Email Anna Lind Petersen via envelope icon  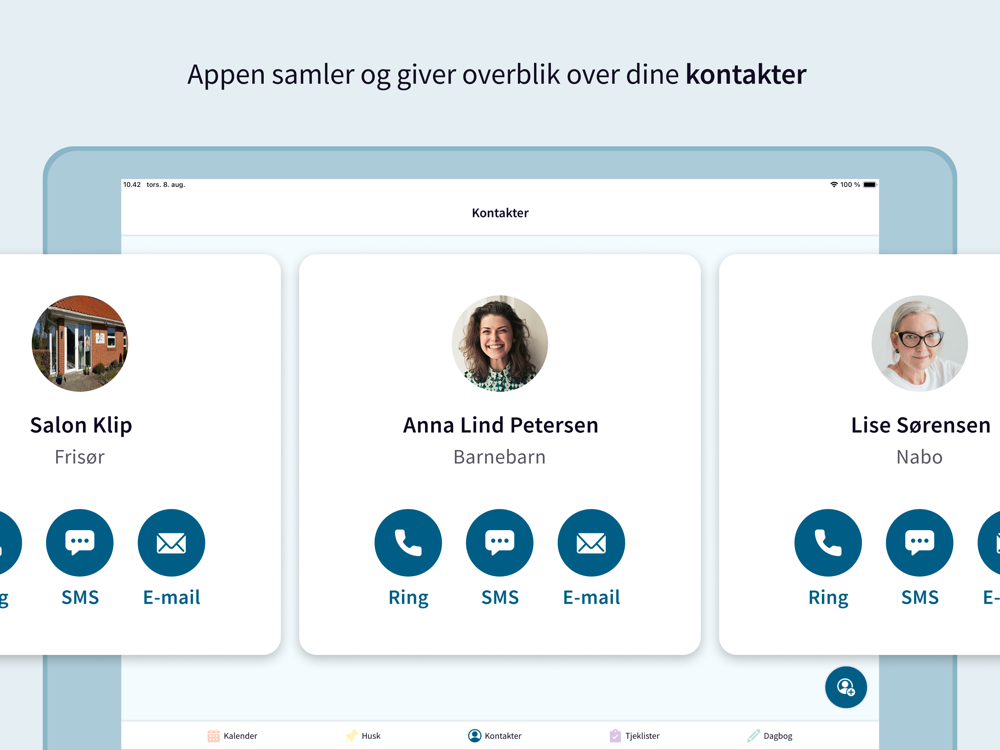point(591,543)
